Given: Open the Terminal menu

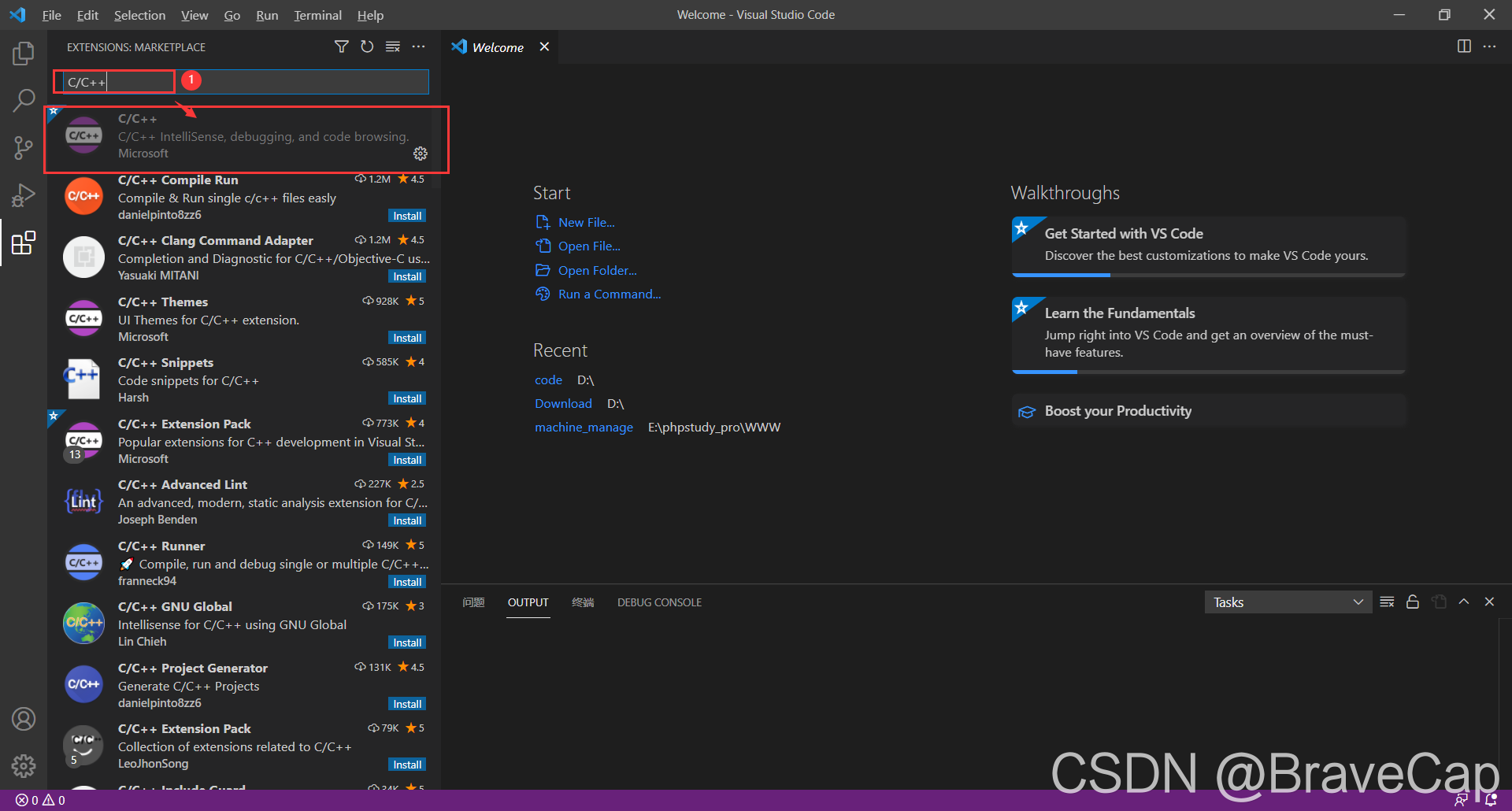Looking at the screenshot, I should tap(317, 15).
